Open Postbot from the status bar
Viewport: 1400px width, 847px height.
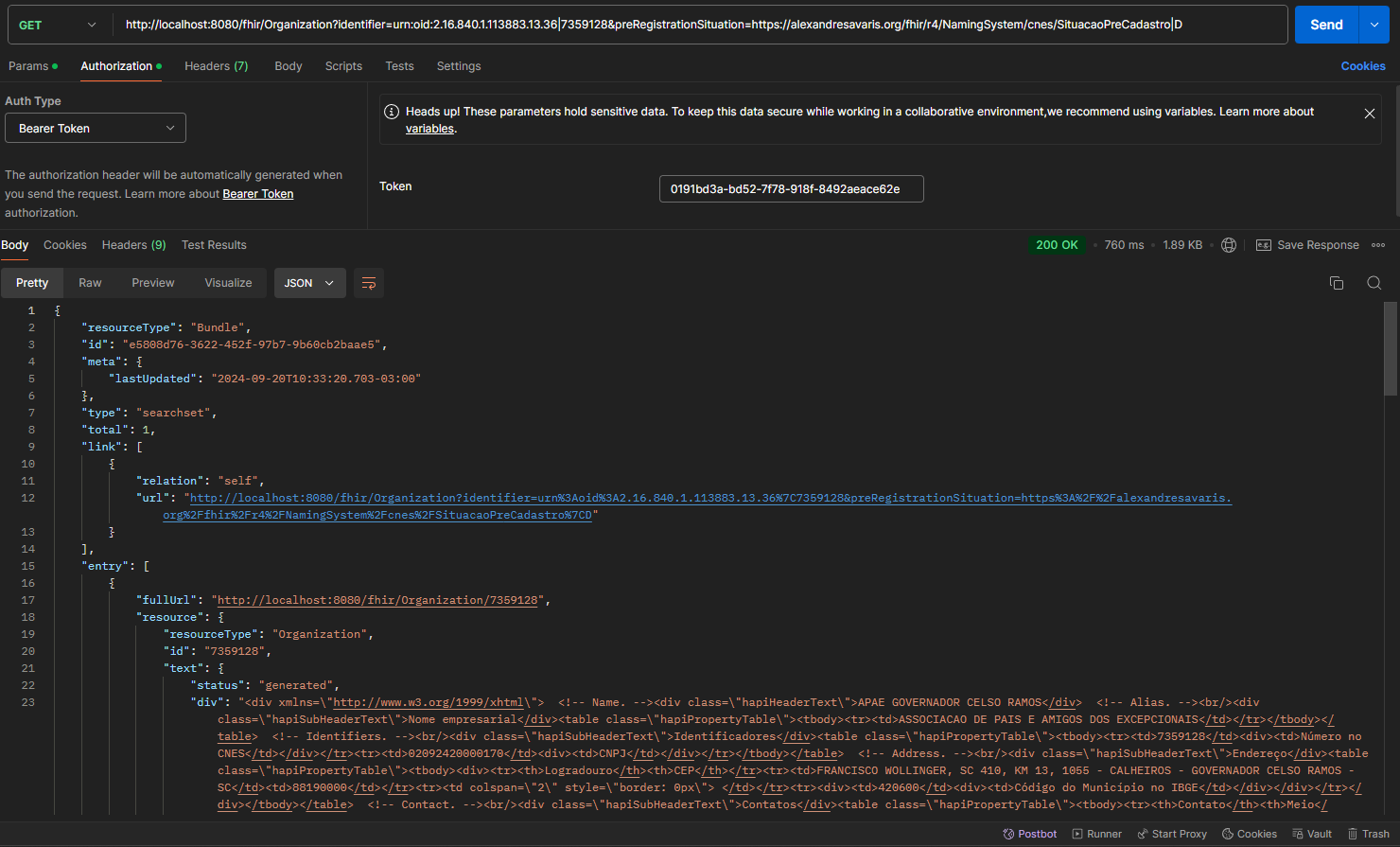(x=1029, y=834)
